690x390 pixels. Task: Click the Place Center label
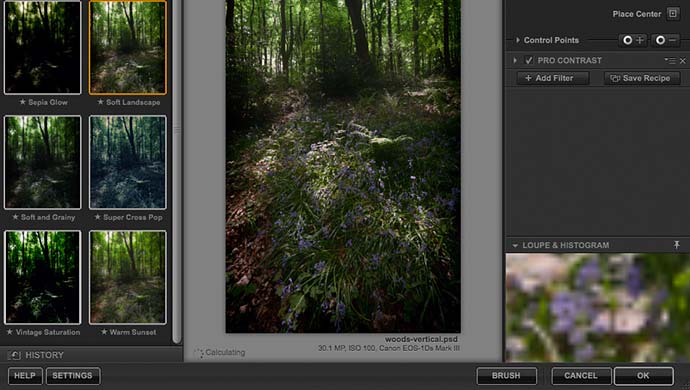coord(637,14)
